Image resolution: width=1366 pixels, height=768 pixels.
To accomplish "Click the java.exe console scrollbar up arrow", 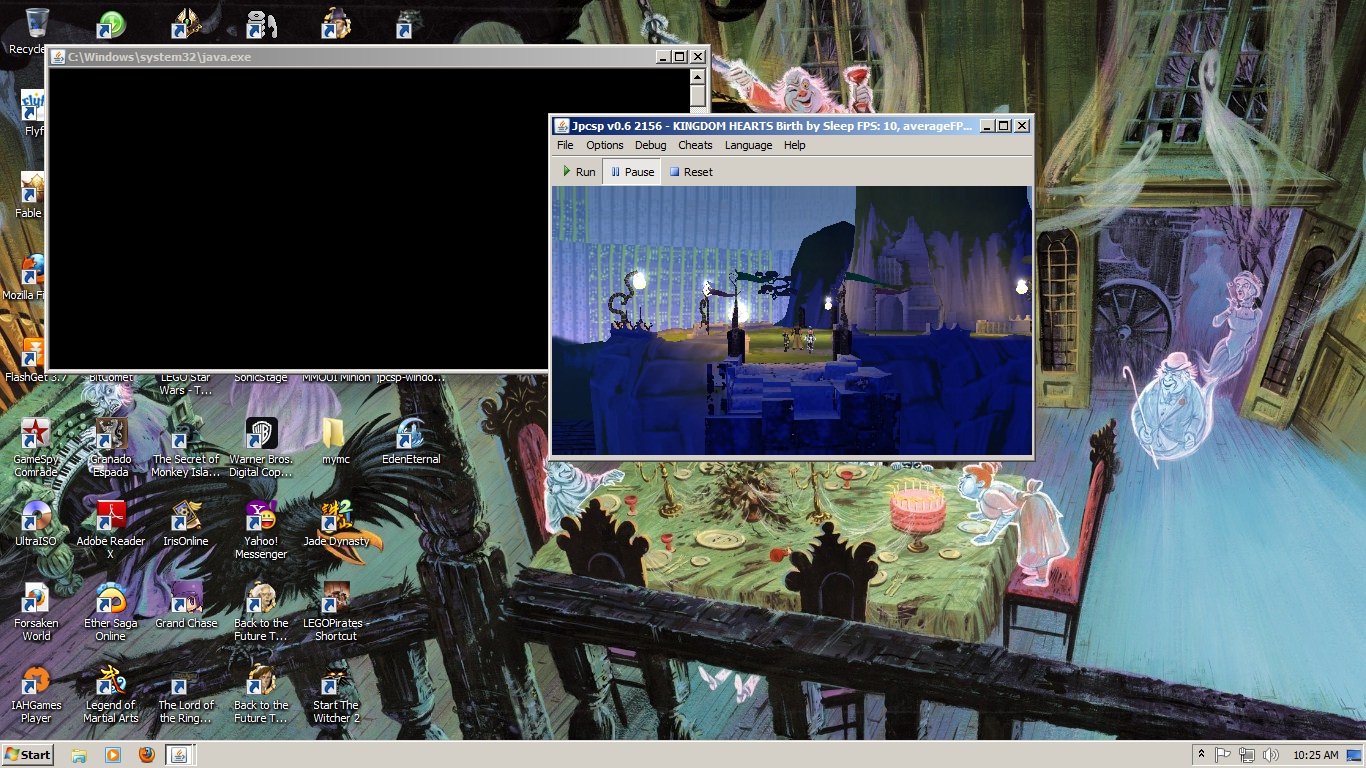I will [697, 77].
